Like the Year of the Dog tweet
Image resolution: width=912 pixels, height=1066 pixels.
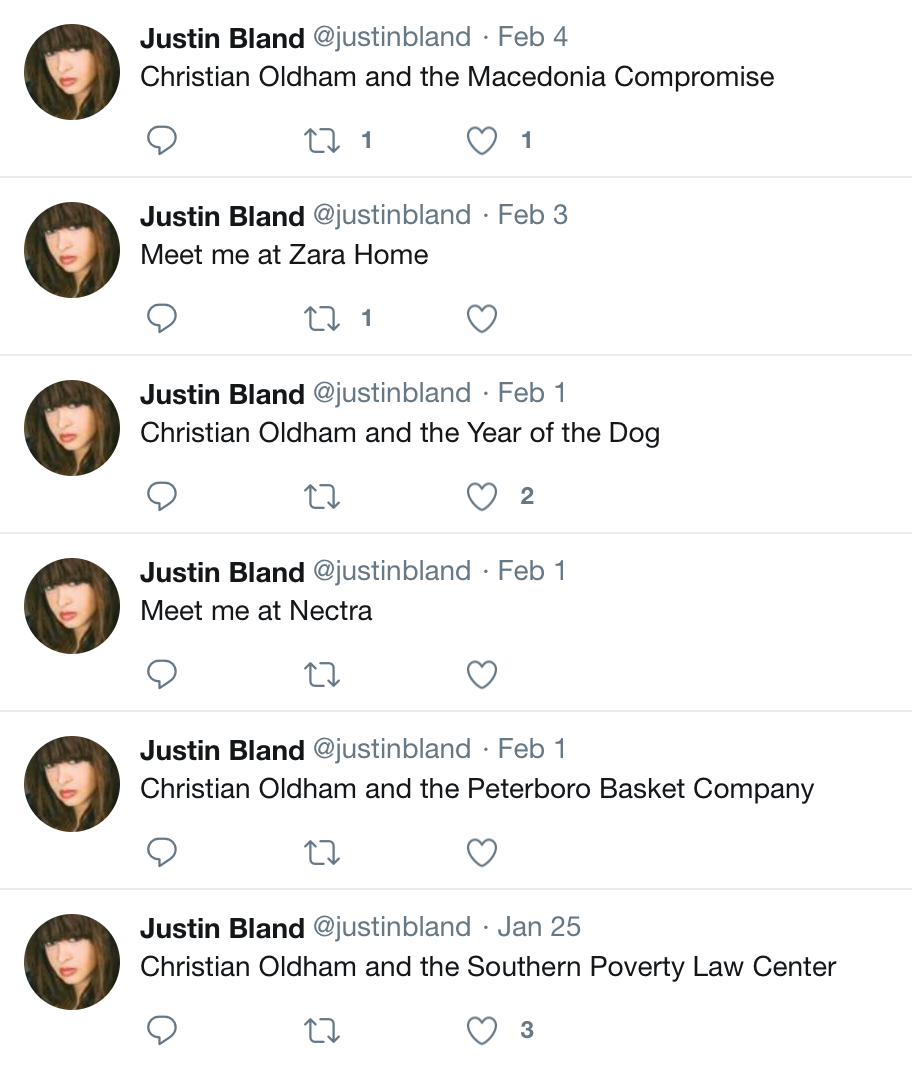point(482,497)
